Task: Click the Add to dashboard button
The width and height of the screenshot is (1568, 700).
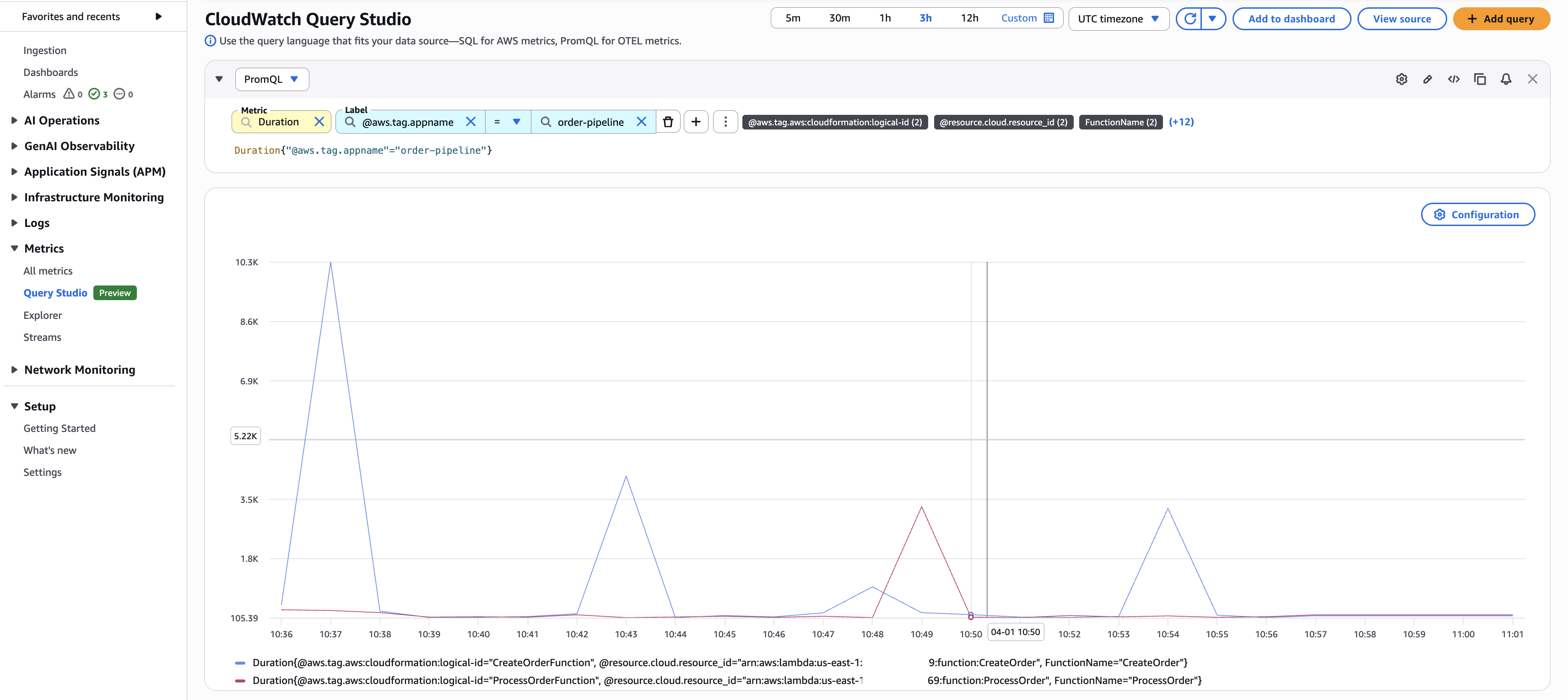Action: (1292, 18)
